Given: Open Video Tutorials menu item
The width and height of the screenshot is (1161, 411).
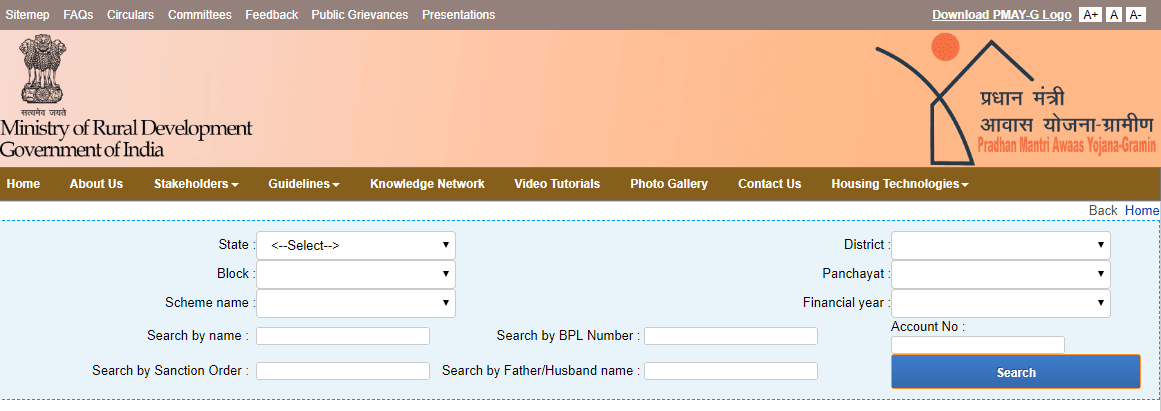Looking at the screenshot, I should click(x=557, y=184).
